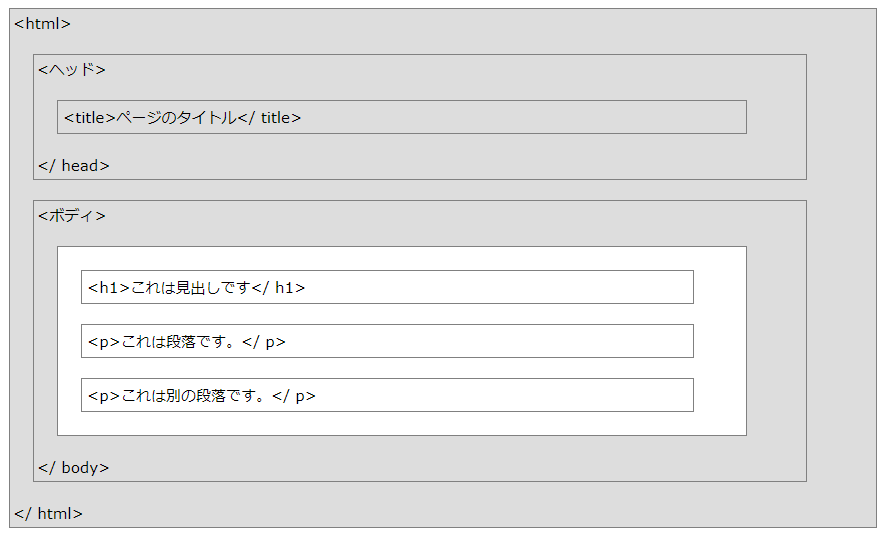885x536 pixels.
Task: Select the paragraph box これは段落です。
Action: click(x=387, y=341)
